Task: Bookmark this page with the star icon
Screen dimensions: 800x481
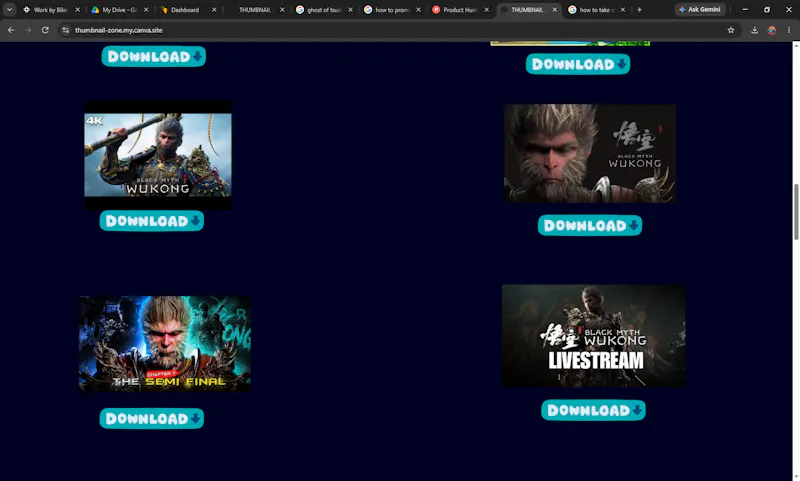Action: (x=731, y=30)
